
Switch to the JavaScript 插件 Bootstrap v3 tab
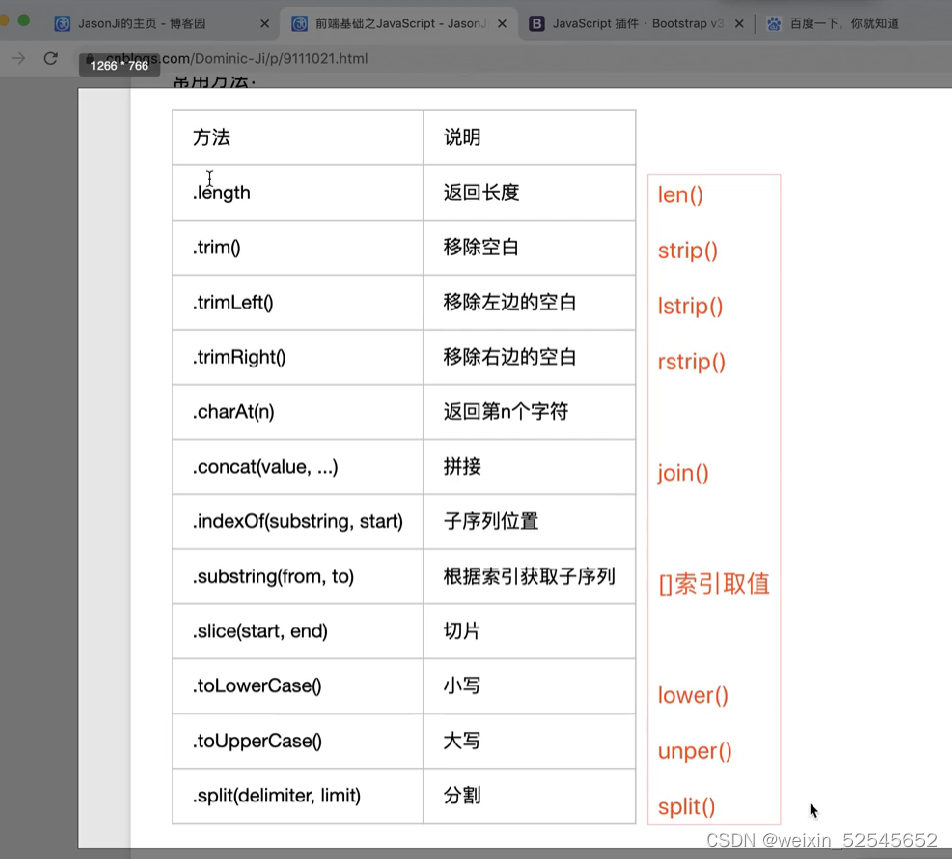point(640,23)
